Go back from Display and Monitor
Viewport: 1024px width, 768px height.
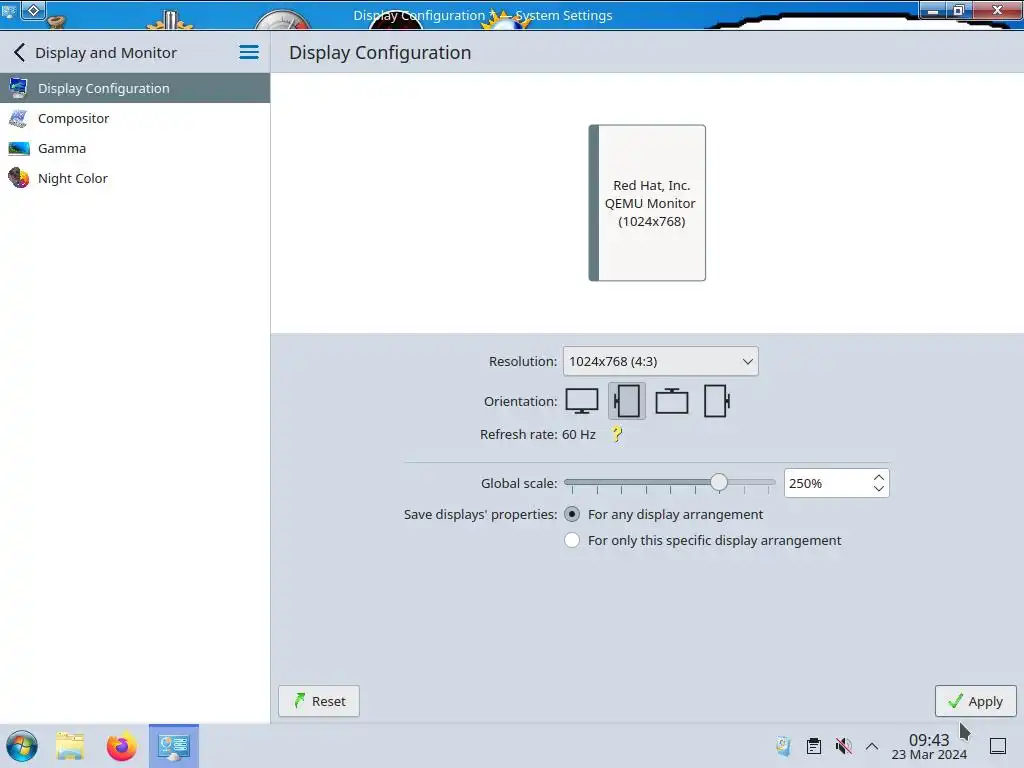point(20,52)
